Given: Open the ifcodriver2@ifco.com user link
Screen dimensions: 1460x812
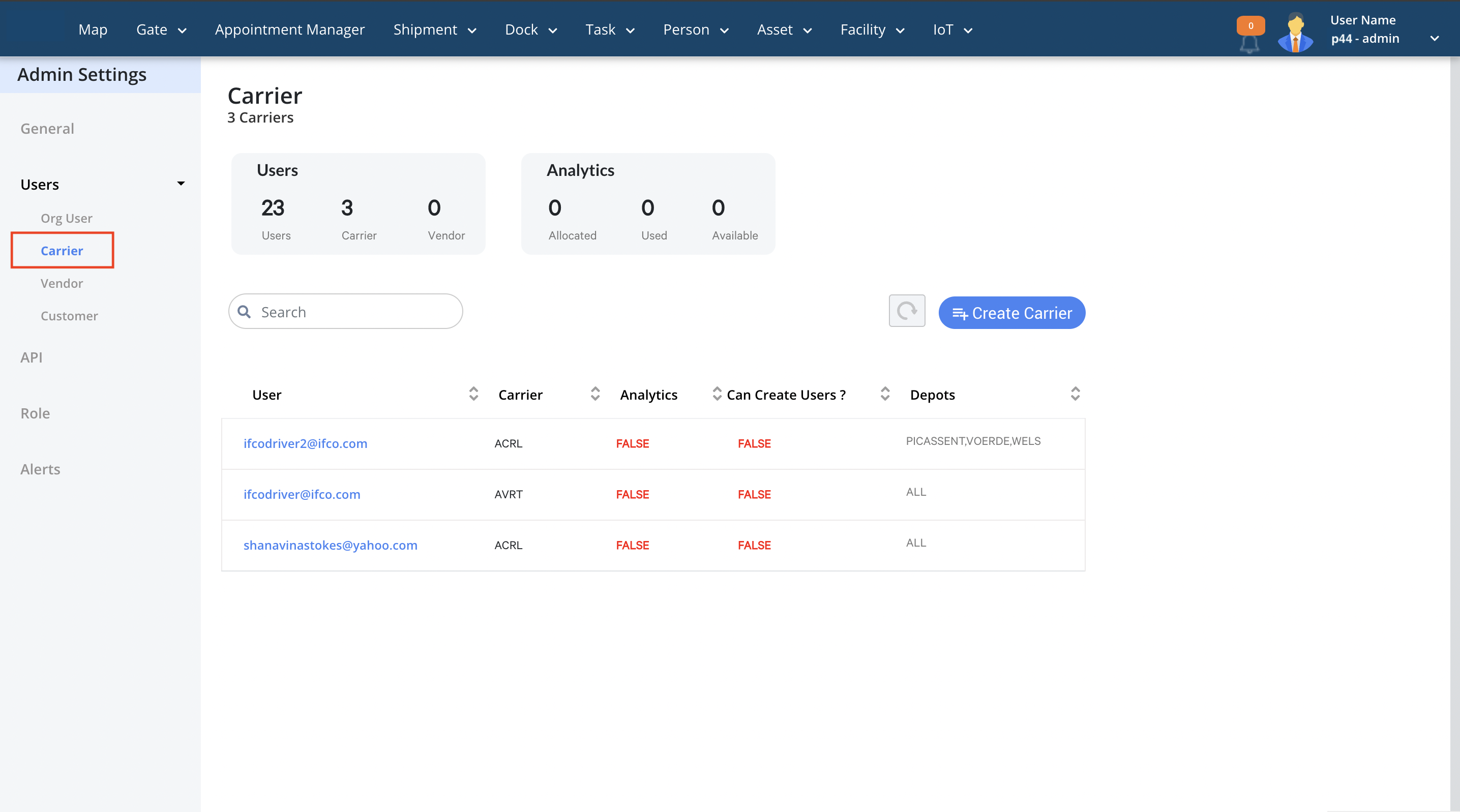Looking at the screenshot, I should pyautogui.click(x=305, y=444).
